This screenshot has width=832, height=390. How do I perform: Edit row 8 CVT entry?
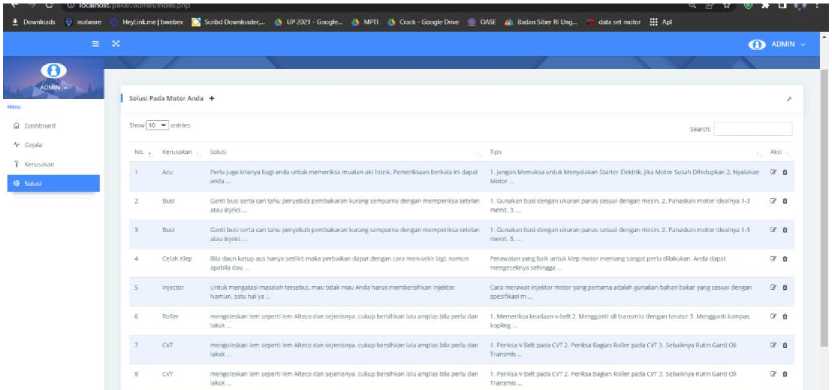tap(774, 374)
